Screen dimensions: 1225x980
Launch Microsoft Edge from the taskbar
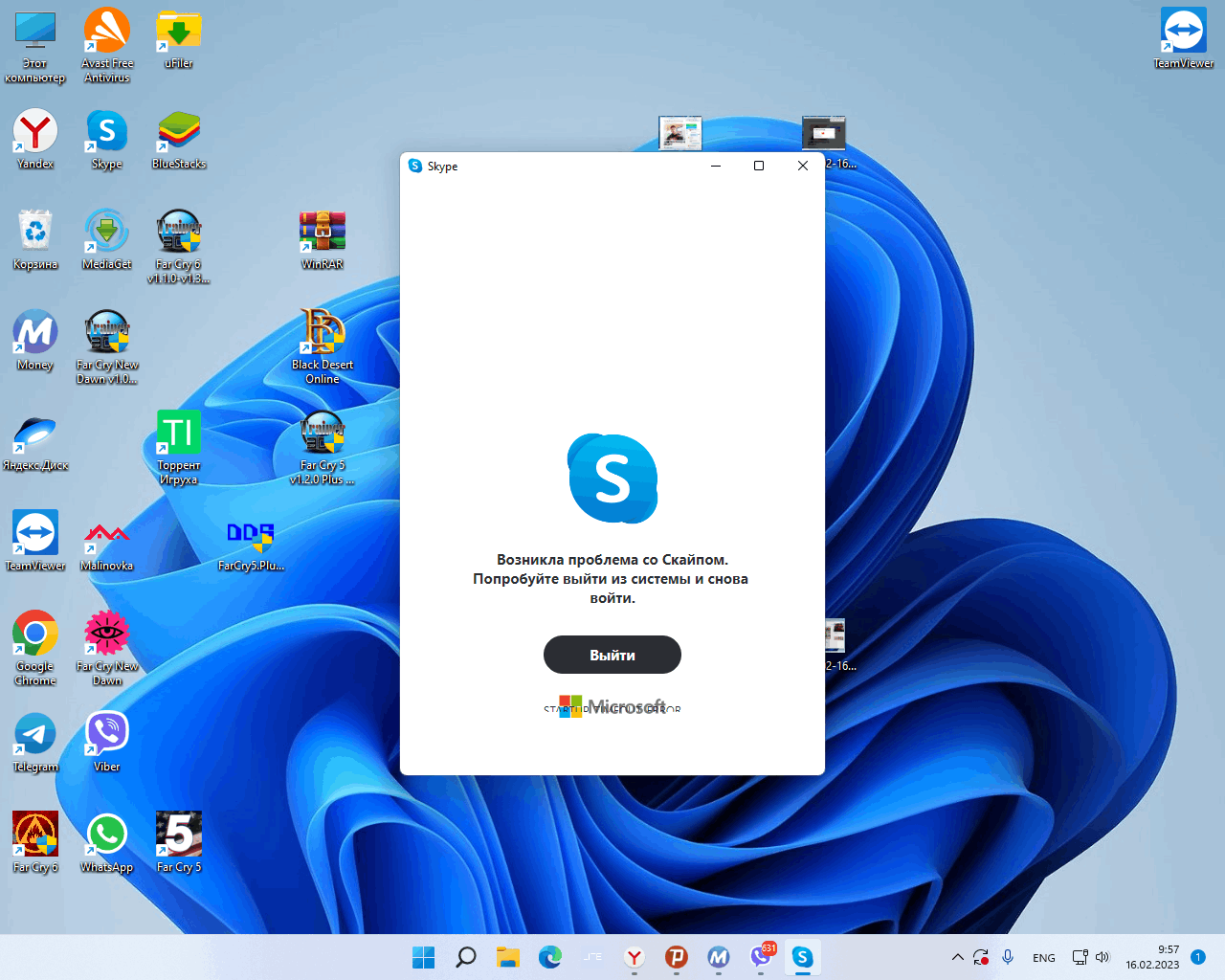pos(550,957)
